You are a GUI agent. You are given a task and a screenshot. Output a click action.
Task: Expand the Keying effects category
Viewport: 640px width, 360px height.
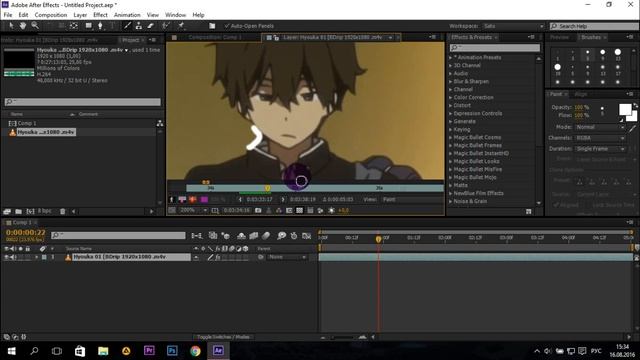pos(451,129)
